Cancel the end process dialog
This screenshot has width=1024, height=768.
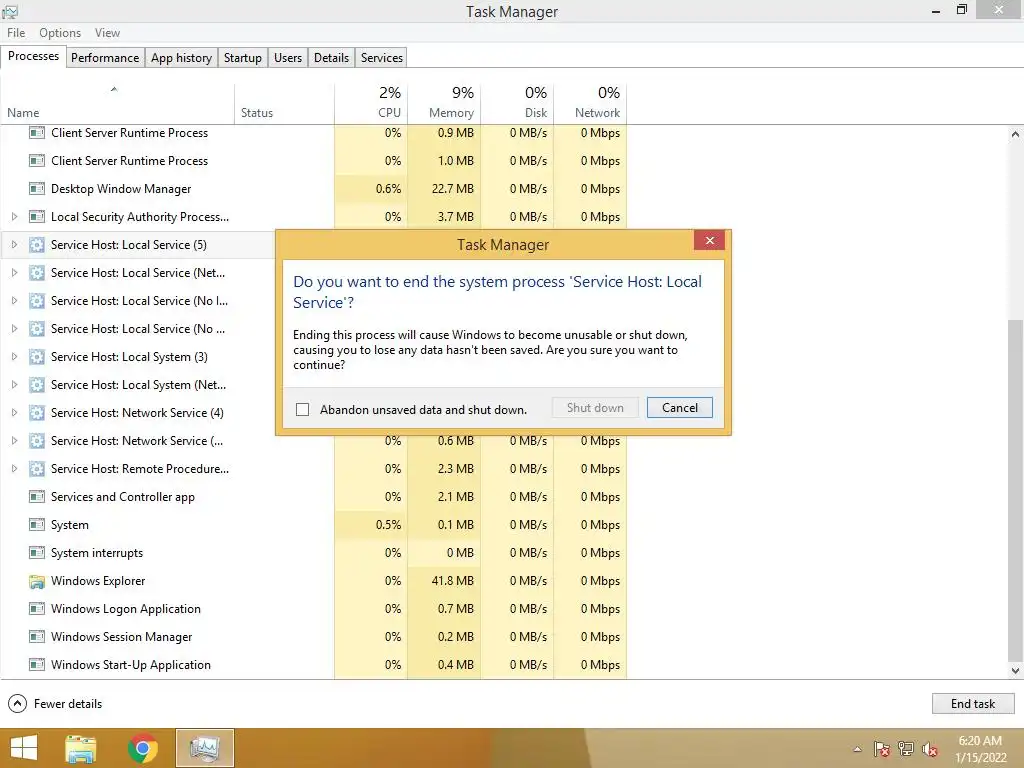(x=680, y=408)
